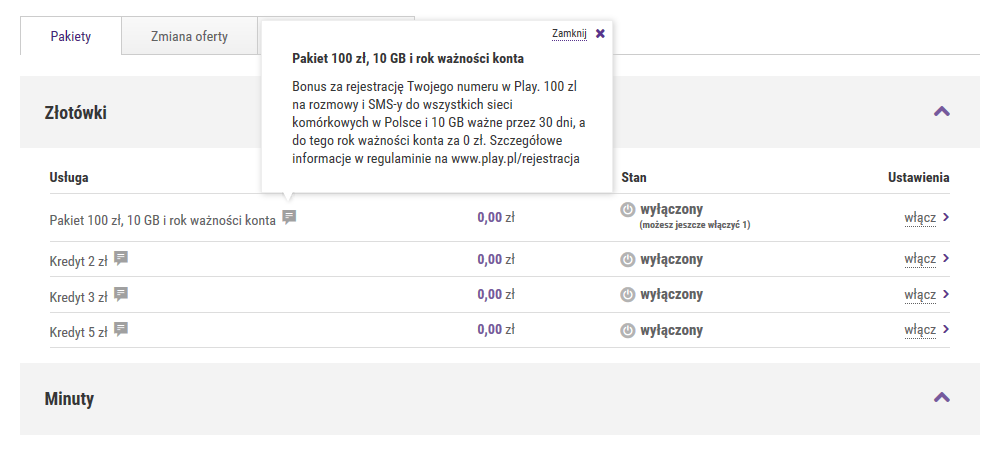The width and height of the screenshot is (1000, 451).
Task: Enable Pakiet 100 zł via włącz link
Action: click(x=920, y=218)
